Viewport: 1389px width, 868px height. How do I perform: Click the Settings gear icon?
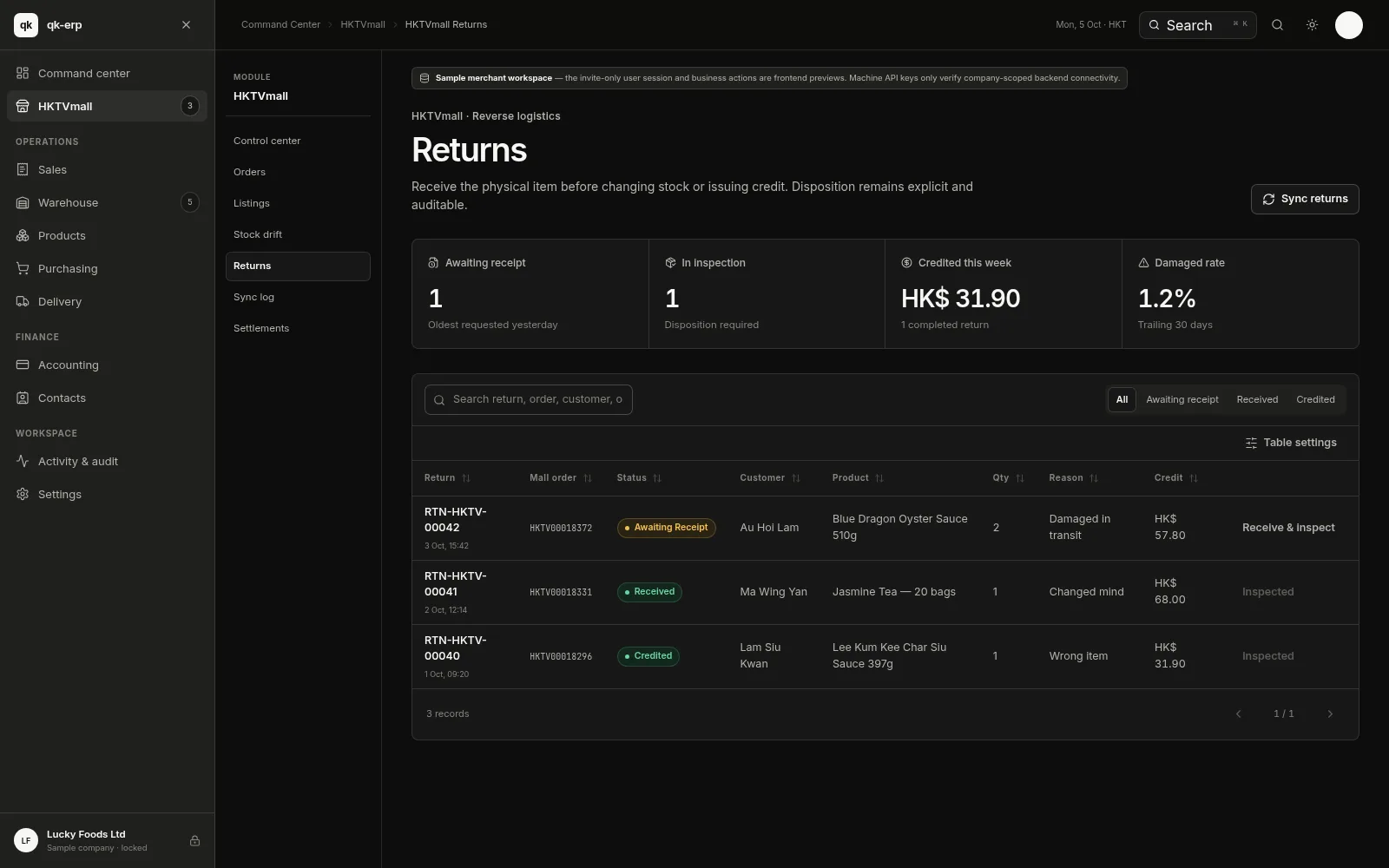(x=23, y=495)
